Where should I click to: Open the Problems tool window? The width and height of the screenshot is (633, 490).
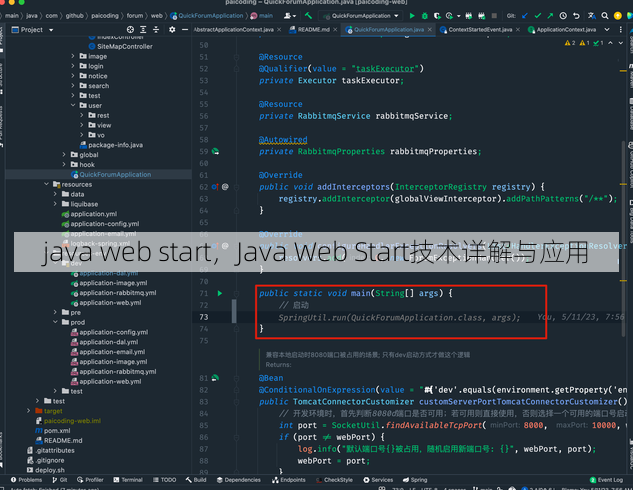click(26, 480)
